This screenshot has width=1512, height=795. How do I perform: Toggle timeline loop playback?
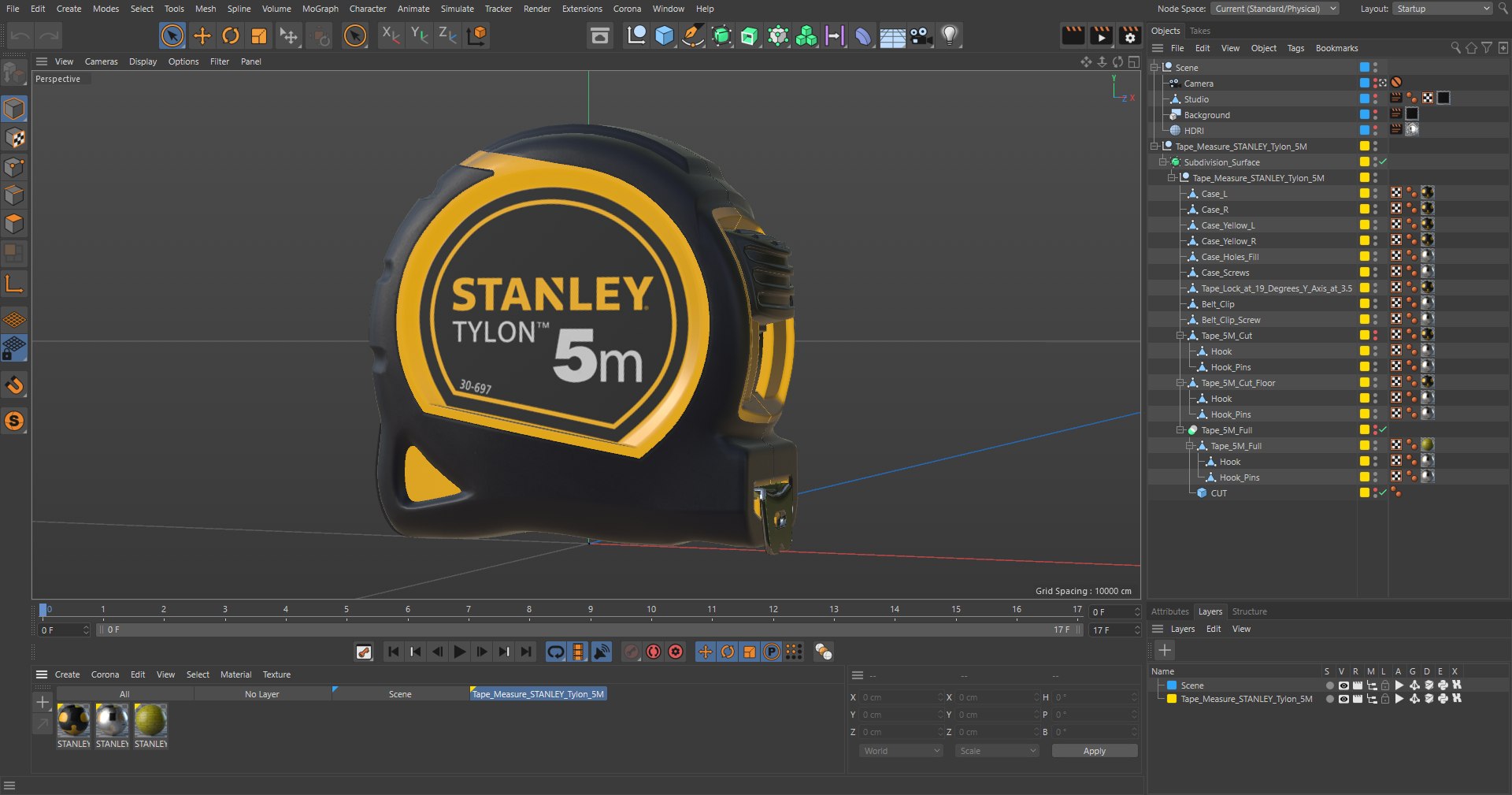(556, 652)
